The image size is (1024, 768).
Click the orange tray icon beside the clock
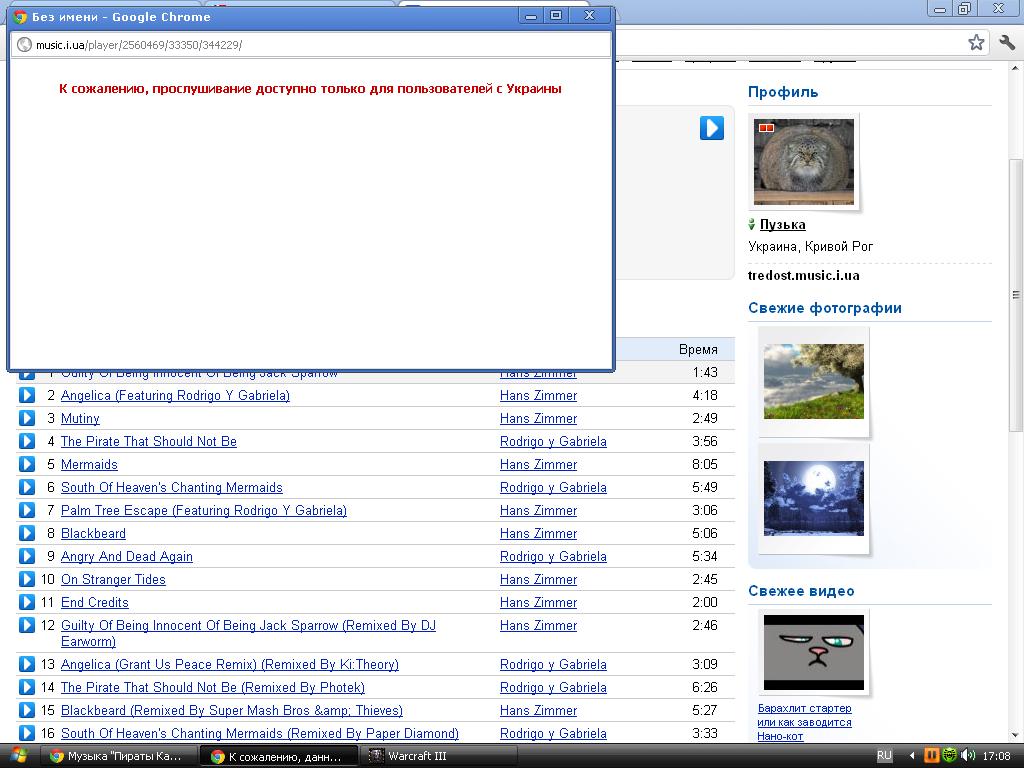931,756
